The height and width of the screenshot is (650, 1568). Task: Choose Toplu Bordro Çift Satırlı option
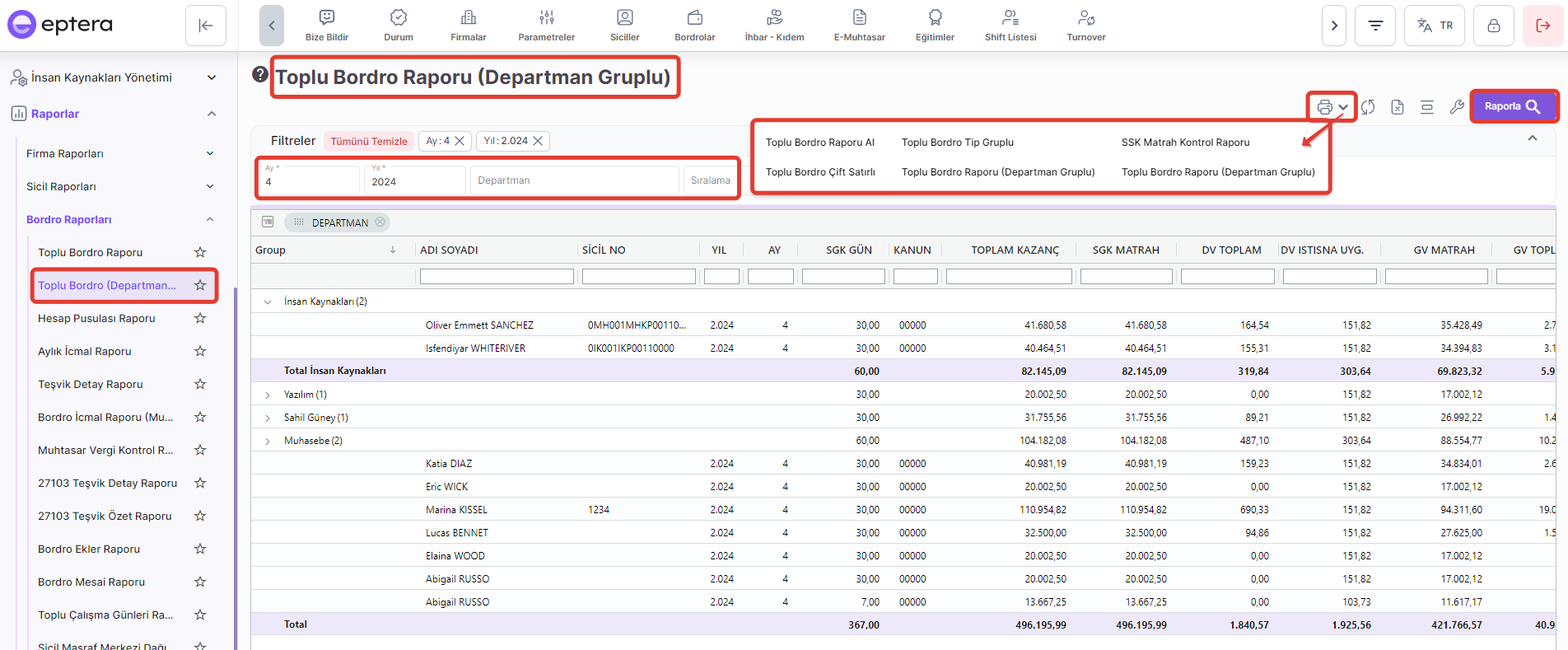point(820,172)
